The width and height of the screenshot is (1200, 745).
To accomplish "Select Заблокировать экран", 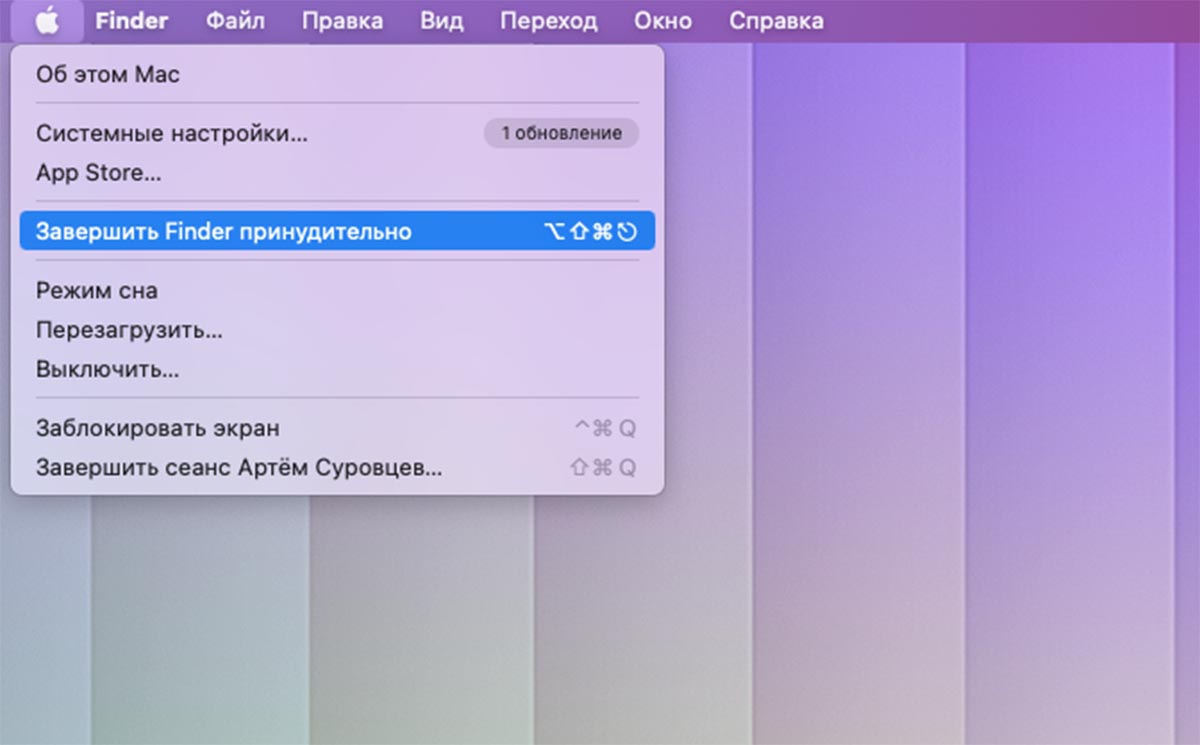I will [x=337, y=428].
